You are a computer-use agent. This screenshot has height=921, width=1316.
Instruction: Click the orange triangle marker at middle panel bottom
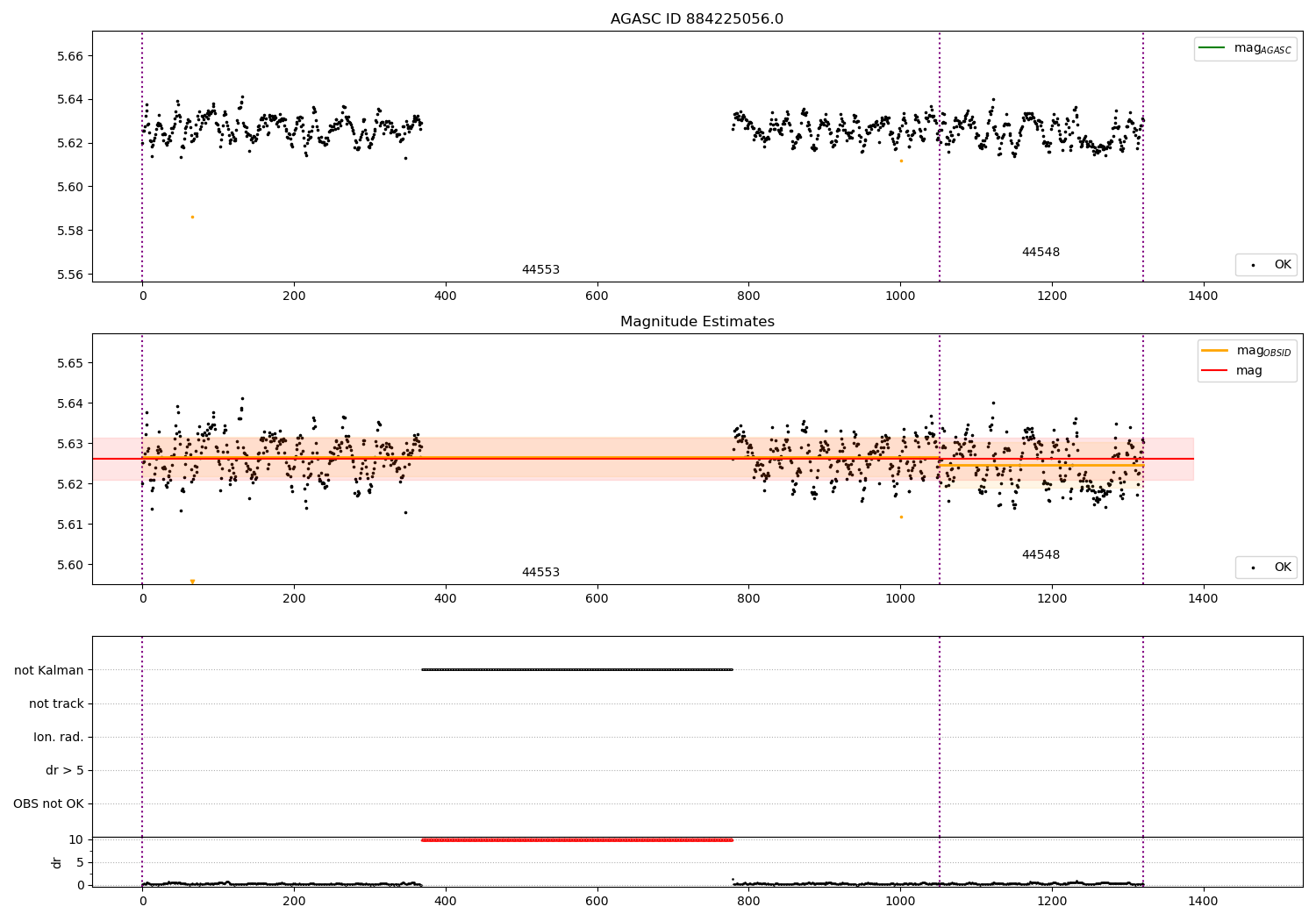pyautogui.click(x=192, y=582)
